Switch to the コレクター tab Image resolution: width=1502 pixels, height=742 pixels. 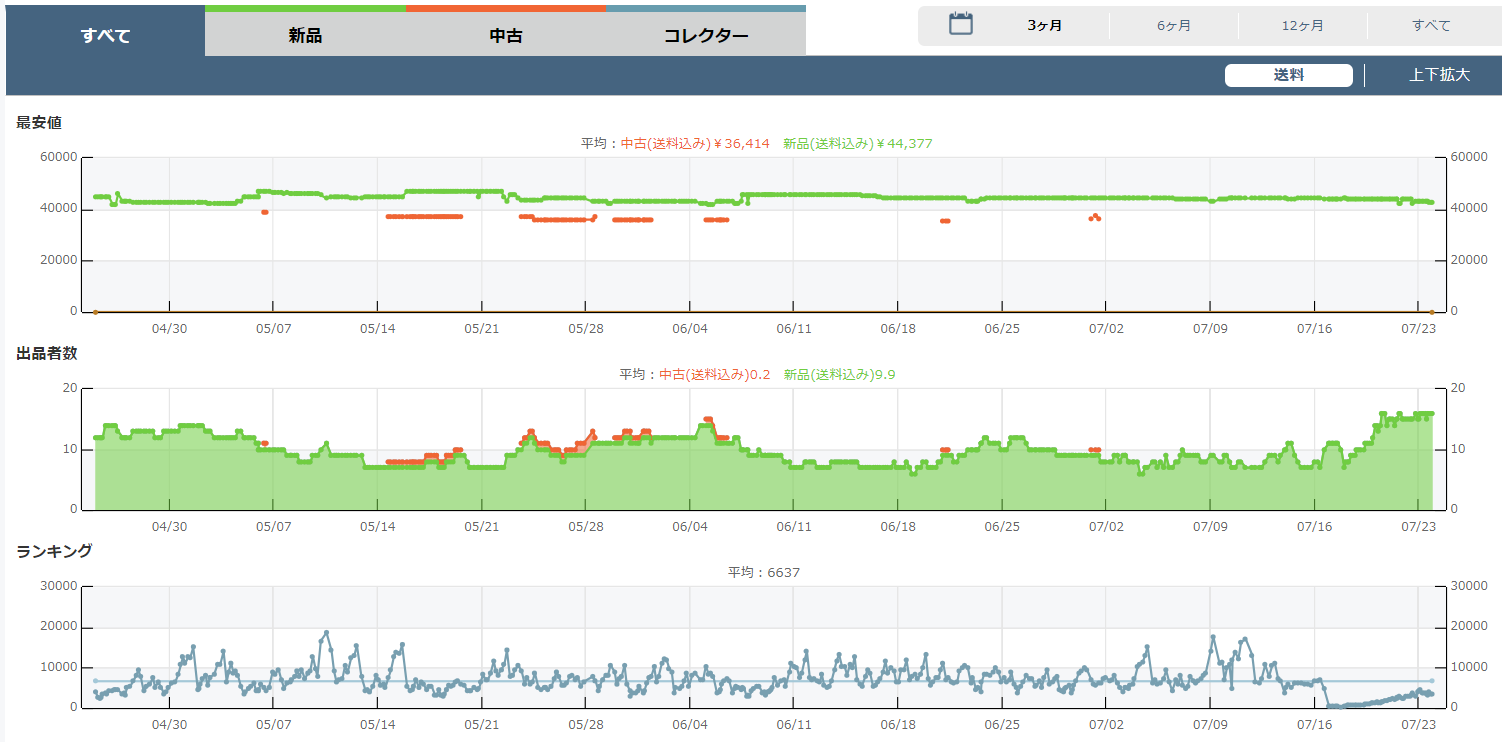706,36
